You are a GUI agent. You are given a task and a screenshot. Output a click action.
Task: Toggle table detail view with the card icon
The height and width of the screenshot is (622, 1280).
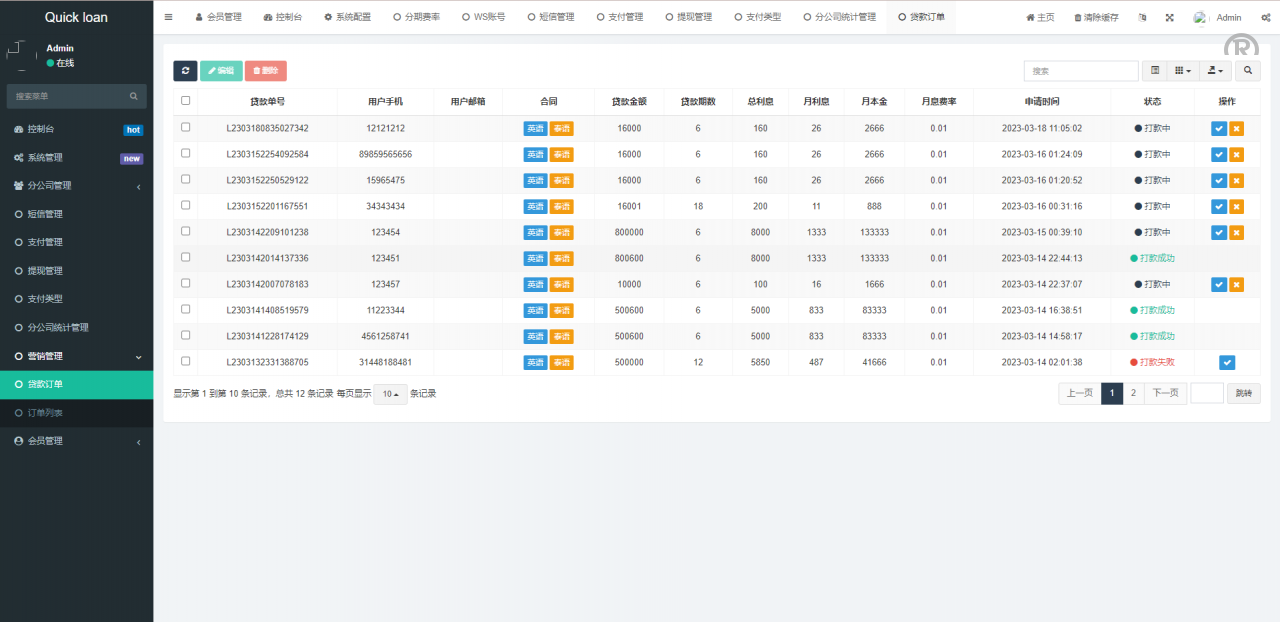1155,70
